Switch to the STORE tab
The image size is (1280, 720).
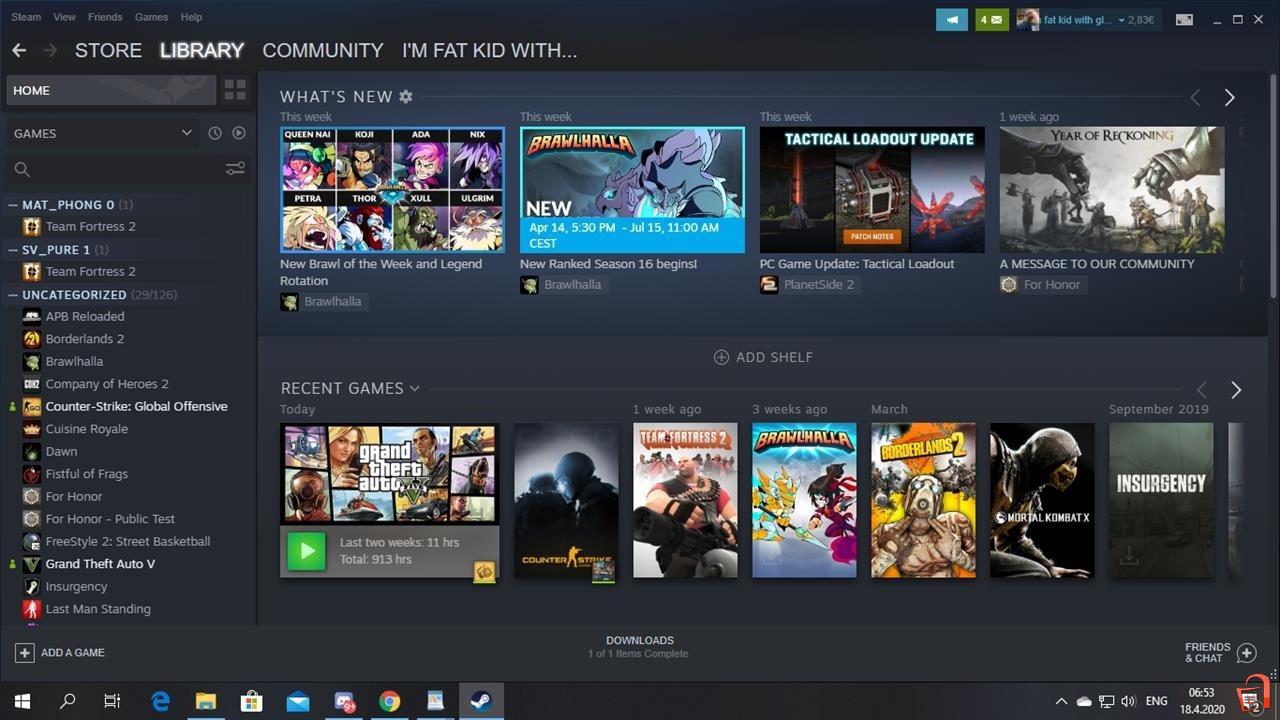click(108, 50)
